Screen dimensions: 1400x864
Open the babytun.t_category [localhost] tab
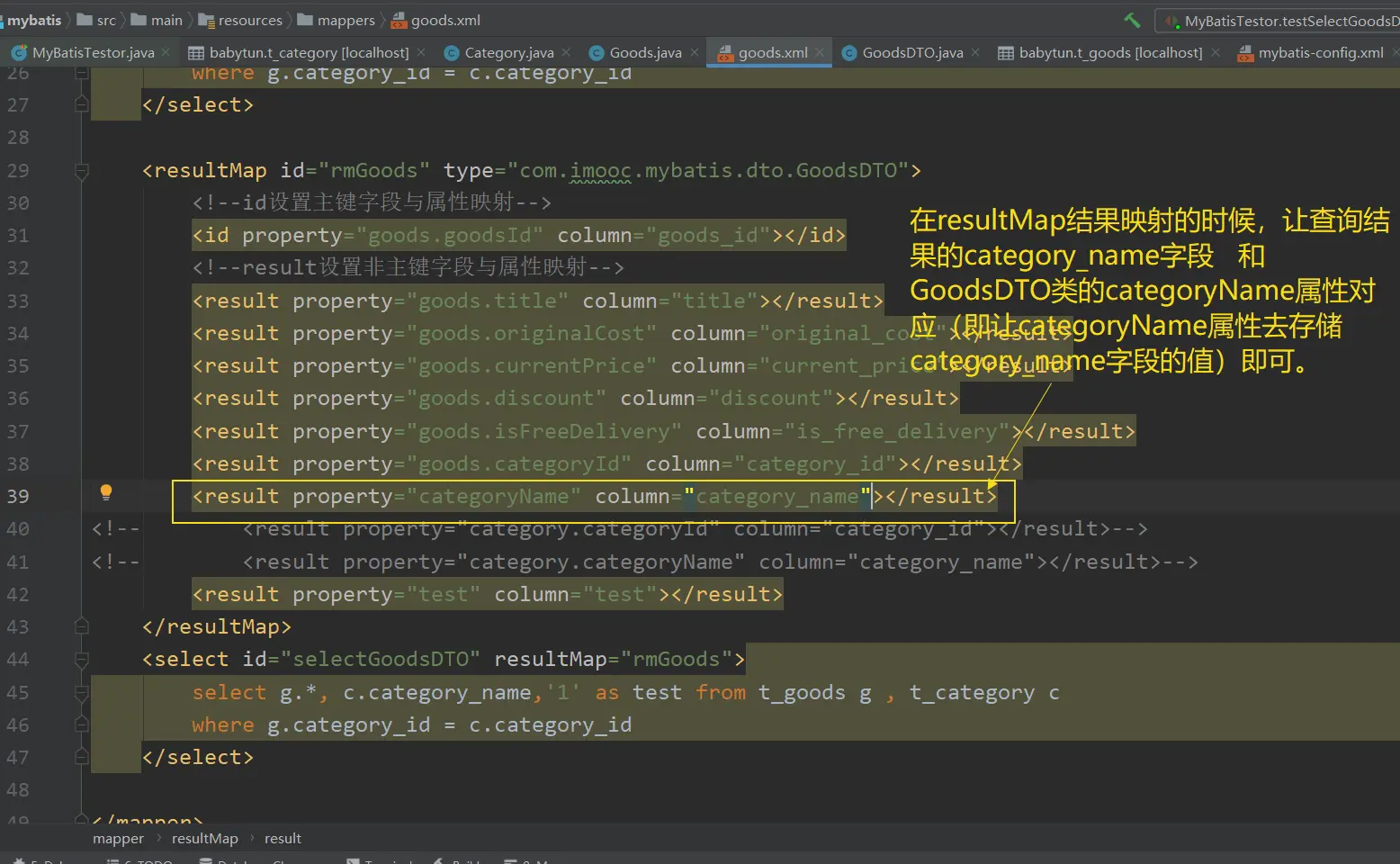[308, 52]
